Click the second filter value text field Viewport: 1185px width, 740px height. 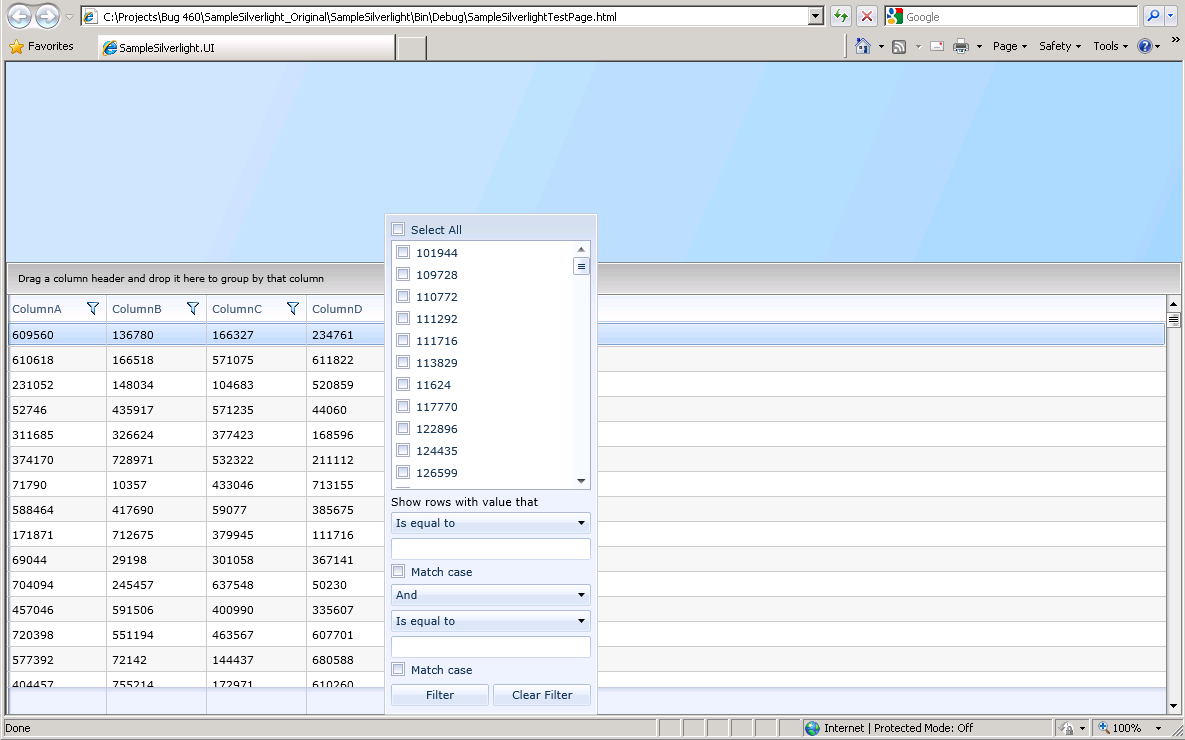point(490,647)
